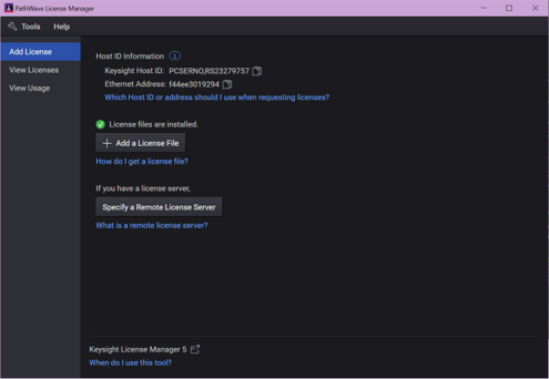The height and width of the screenshot is (379, 549).
Task: Click the Host ID Information info icon
Action: (x=175, y=56)
